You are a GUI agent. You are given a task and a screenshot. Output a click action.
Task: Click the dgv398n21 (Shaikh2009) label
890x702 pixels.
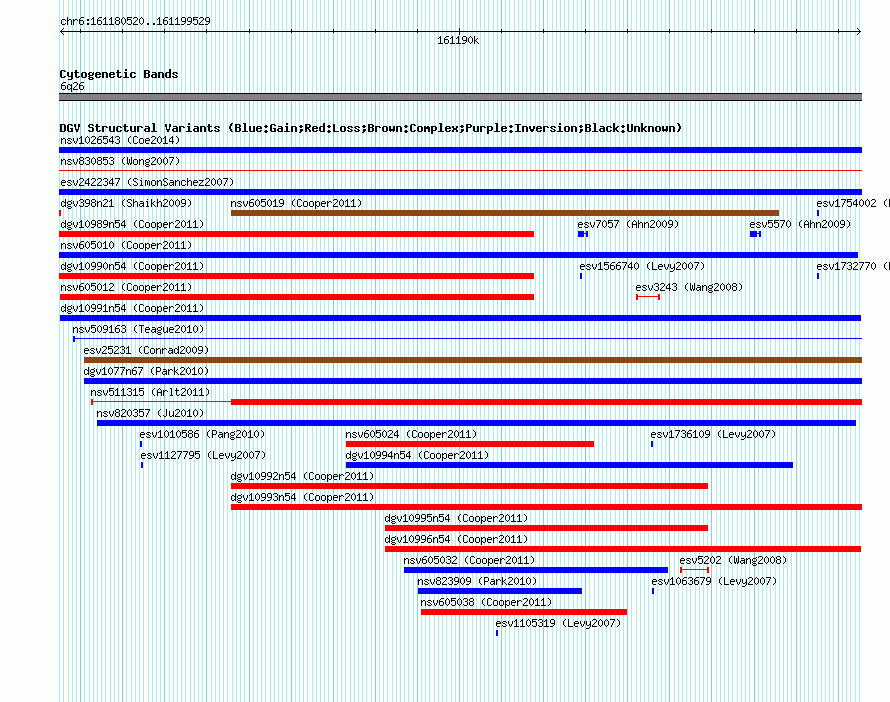126,203
